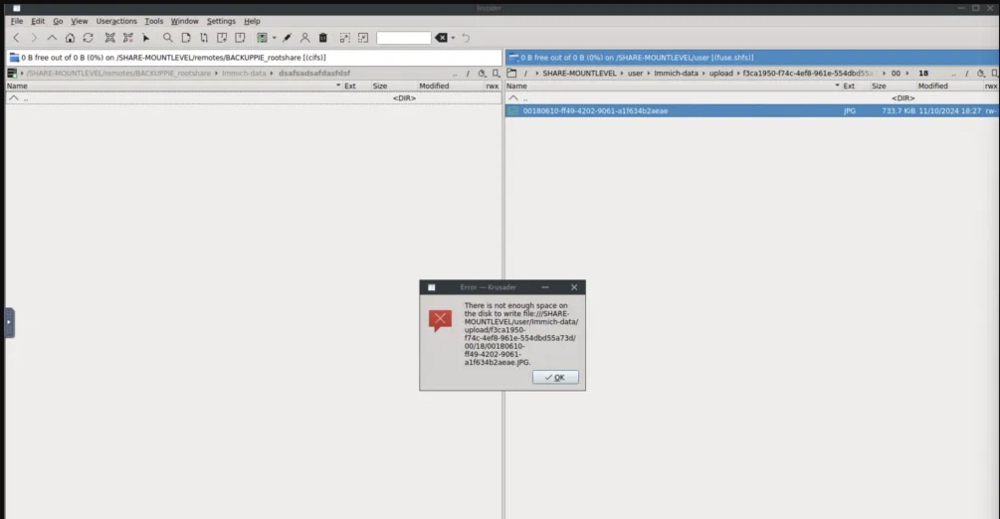
Task: Click the unselect-group dashed square icon
Action: (x=363, y=38)
